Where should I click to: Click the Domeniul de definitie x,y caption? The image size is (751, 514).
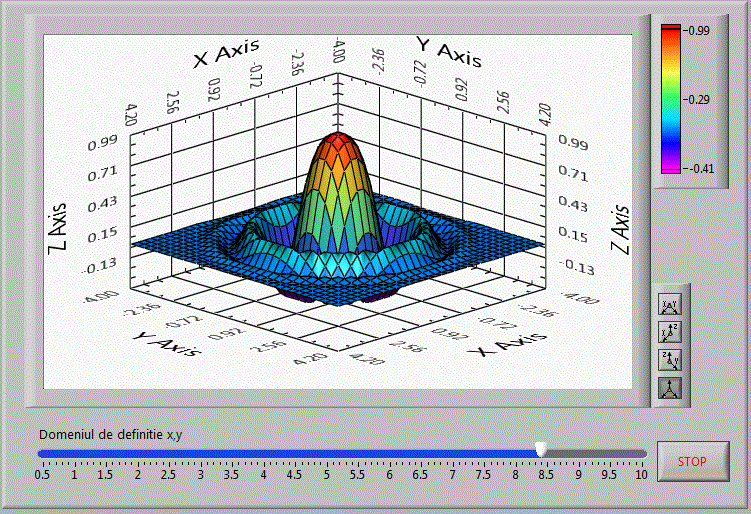[x=110, y=434]
